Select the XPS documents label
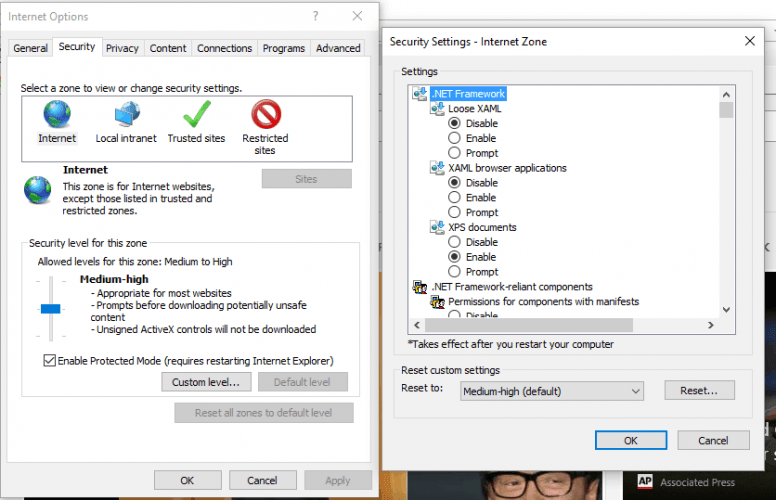 point(482,227)
